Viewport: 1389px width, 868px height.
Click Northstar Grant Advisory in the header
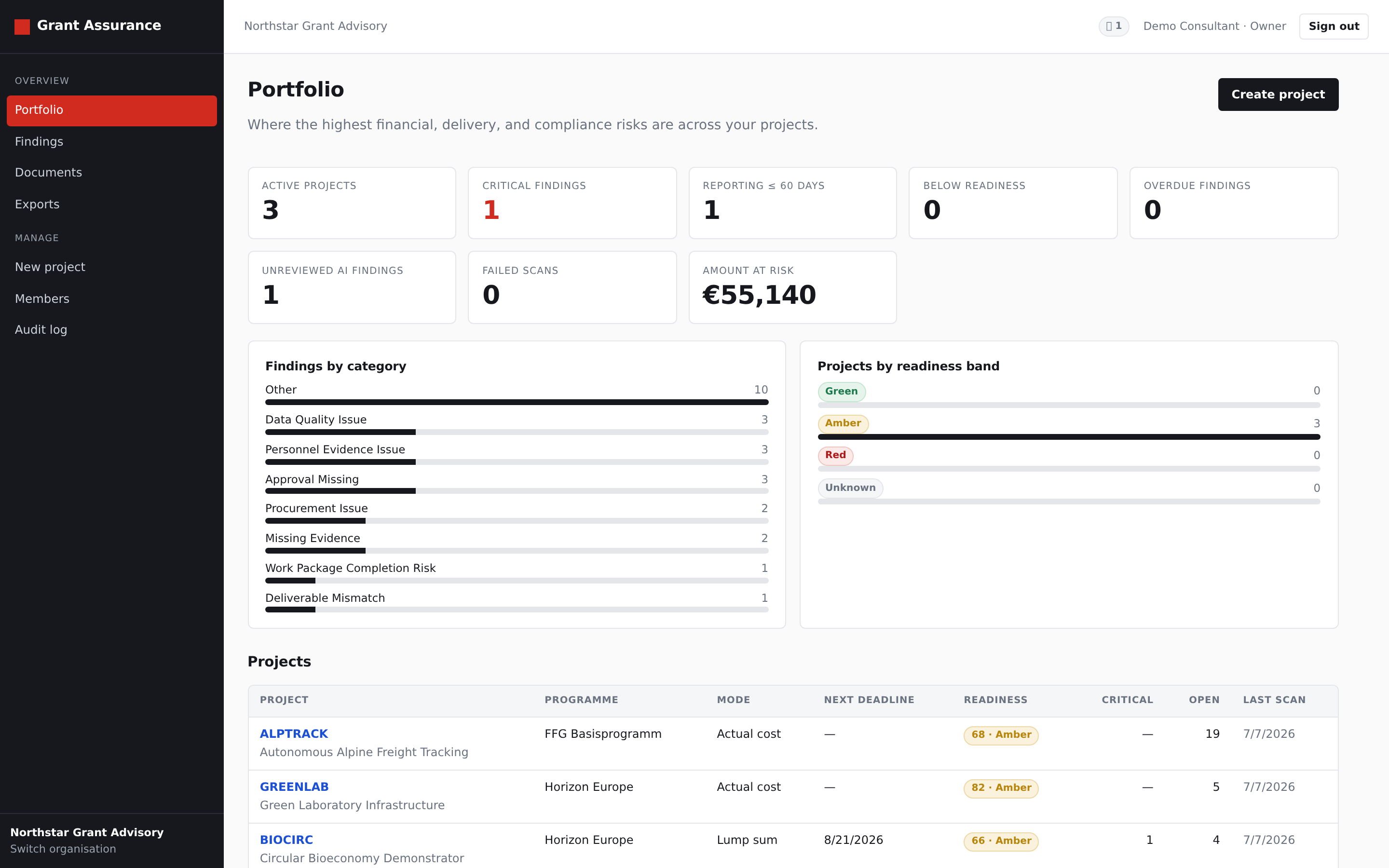click(315, 27)
